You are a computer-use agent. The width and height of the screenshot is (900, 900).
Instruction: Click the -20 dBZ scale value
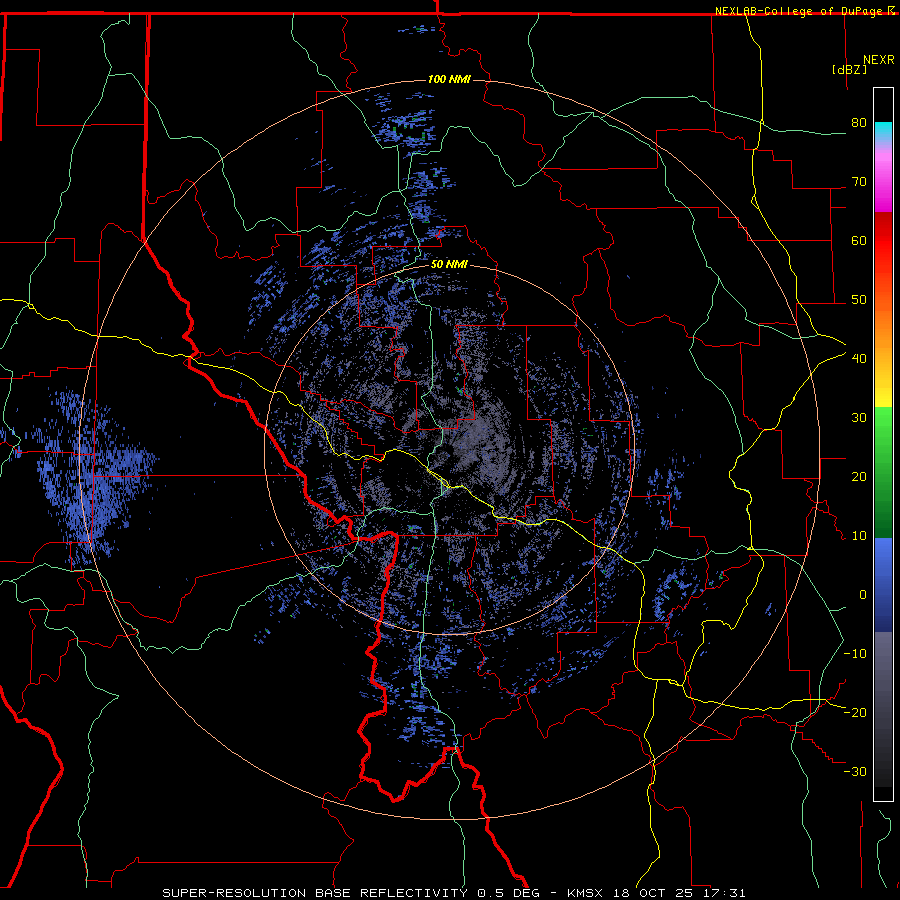point(855,712)
